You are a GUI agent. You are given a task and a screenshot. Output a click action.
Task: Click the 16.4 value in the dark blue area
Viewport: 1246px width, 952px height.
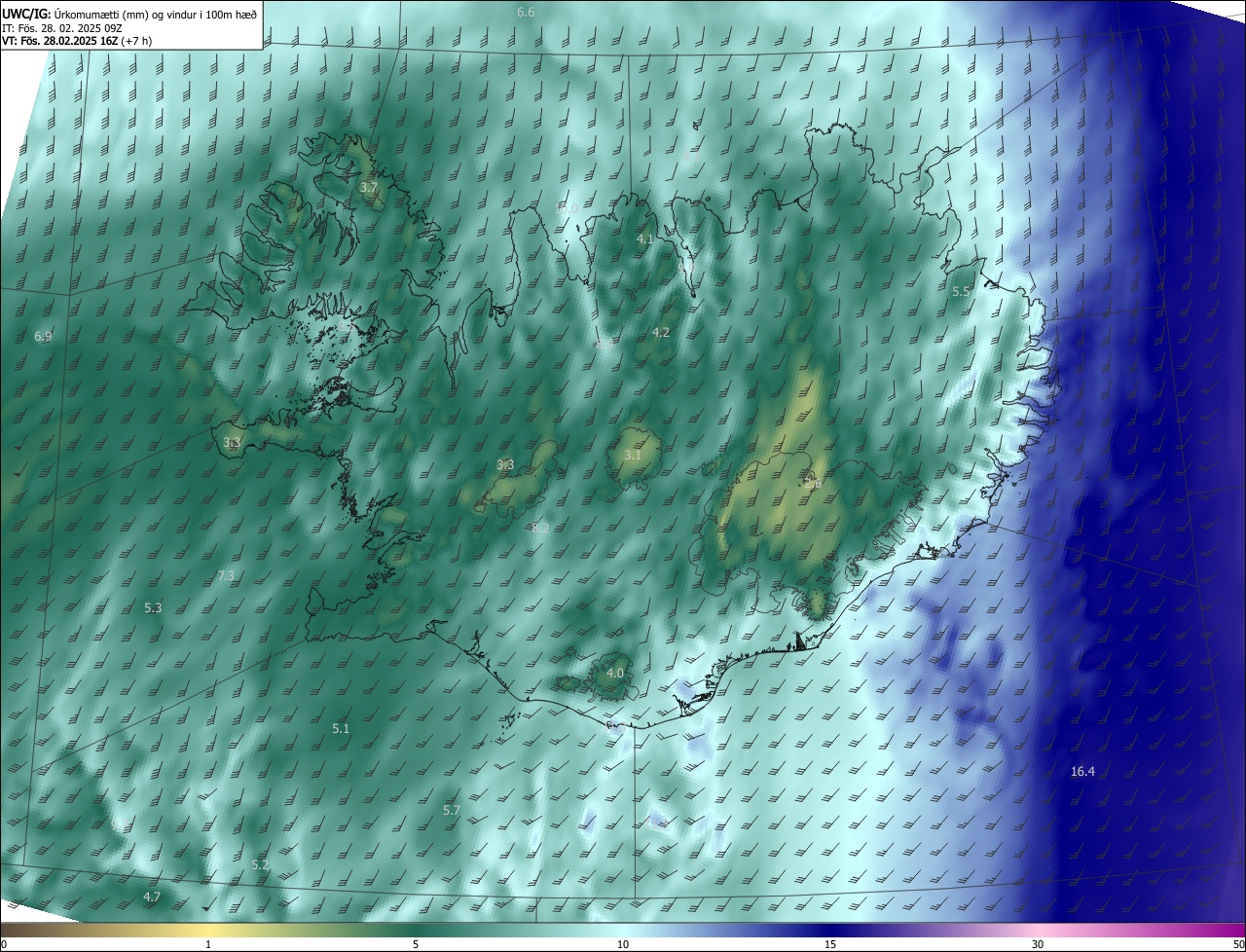(1082, 772)
